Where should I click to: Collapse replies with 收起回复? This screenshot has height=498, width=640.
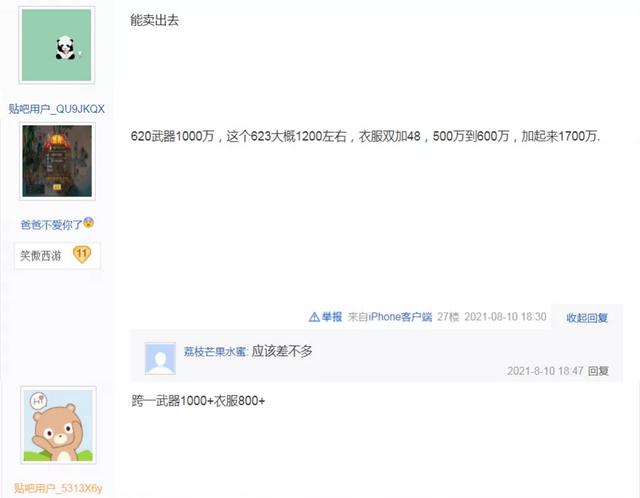coord(587,318)
